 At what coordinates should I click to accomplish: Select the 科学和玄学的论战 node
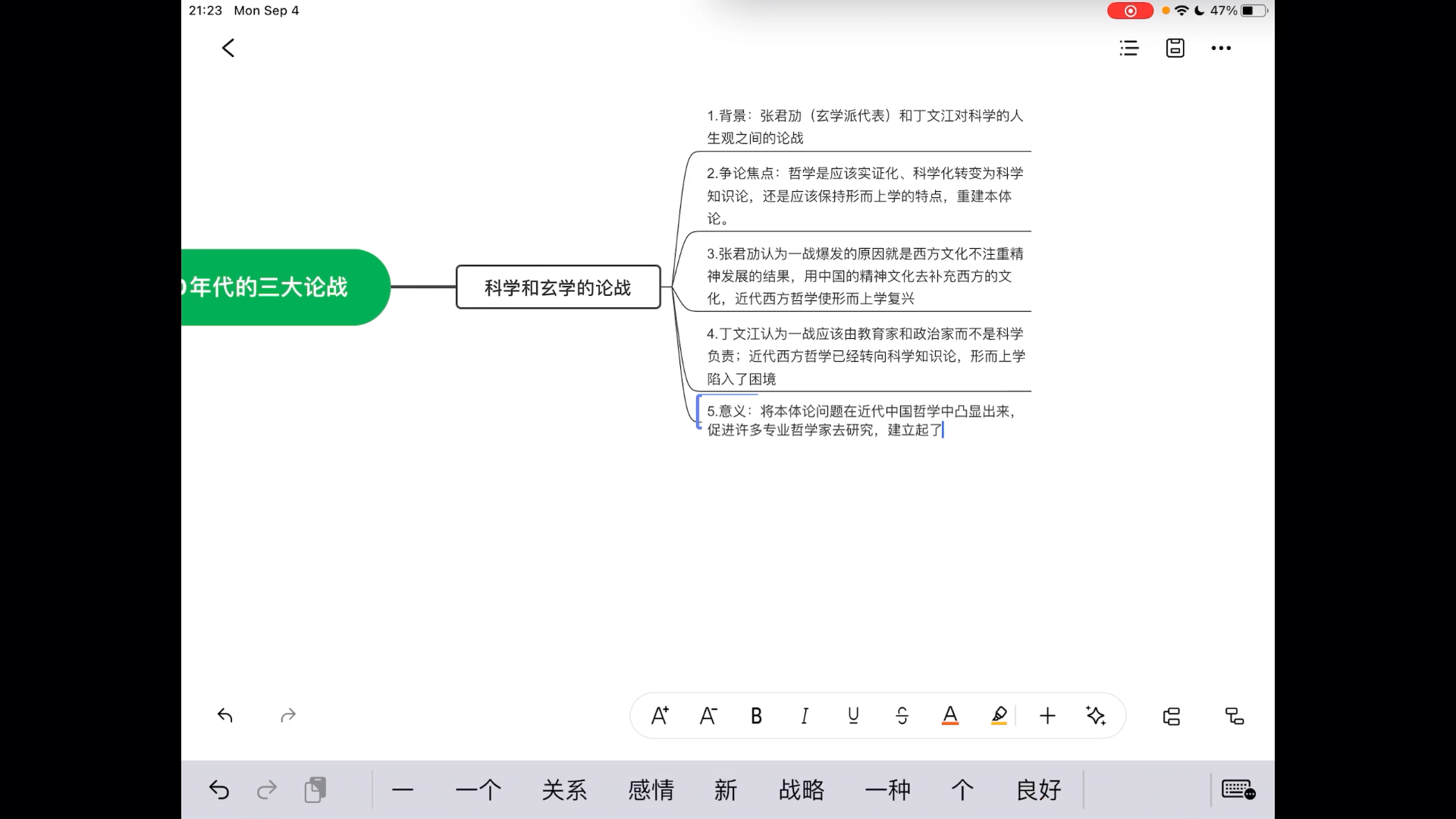[x=558, y=287]
